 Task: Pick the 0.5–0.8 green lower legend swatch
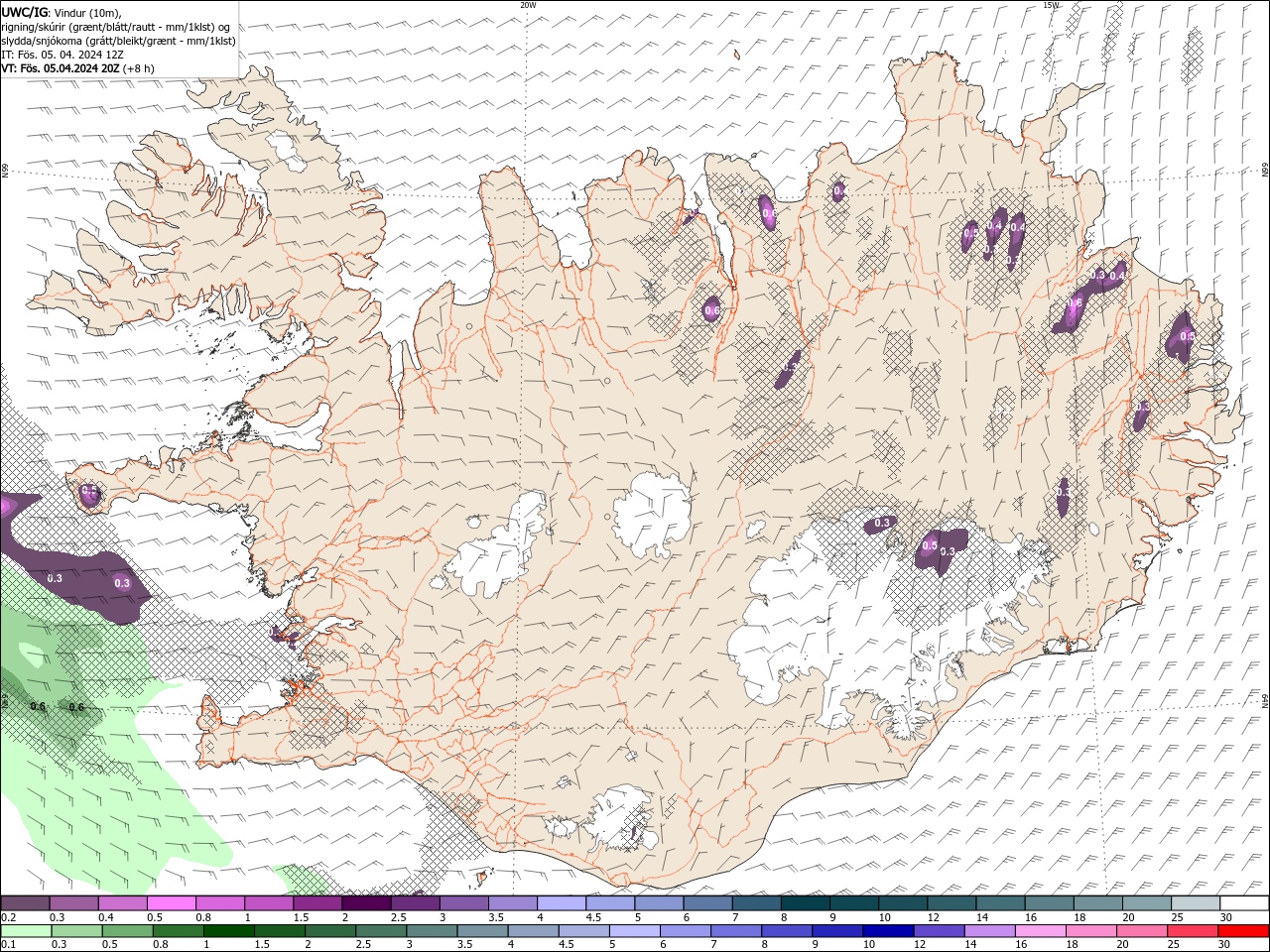[128, 931]
